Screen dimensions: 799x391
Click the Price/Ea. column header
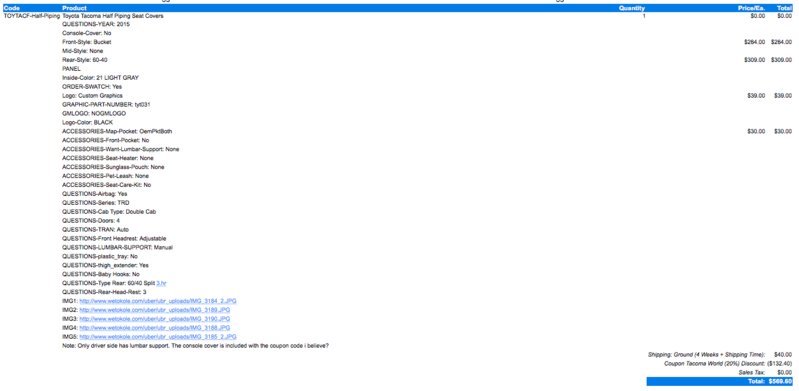[752, 8]
